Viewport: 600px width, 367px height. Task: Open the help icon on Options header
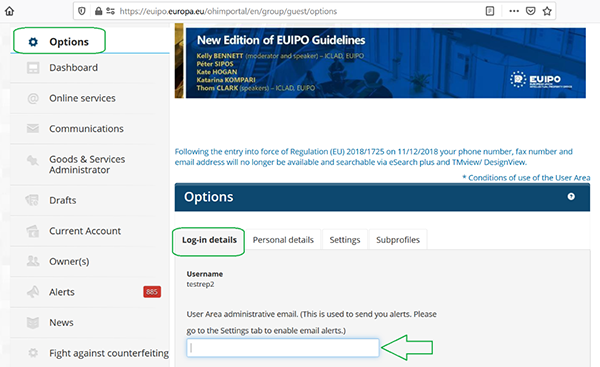(x=571, y=197)
